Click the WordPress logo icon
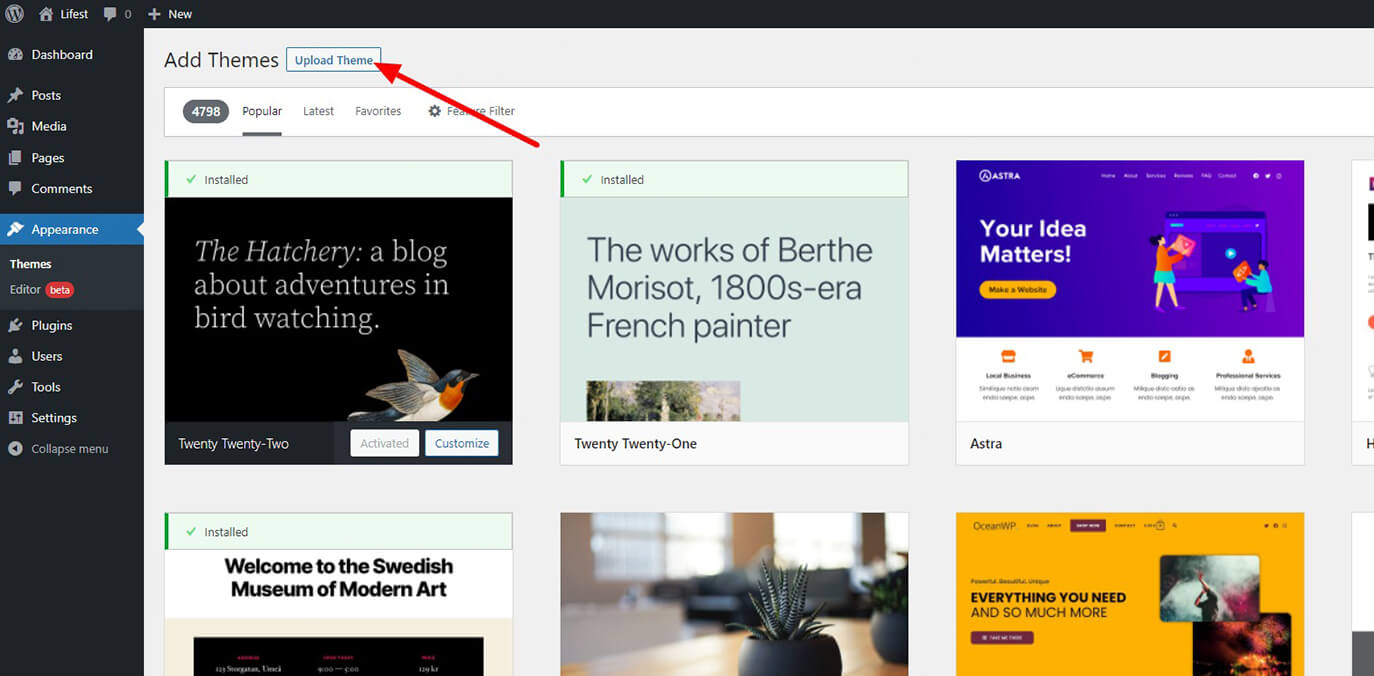Viewport: 1374px width, 676px height. 15,14
